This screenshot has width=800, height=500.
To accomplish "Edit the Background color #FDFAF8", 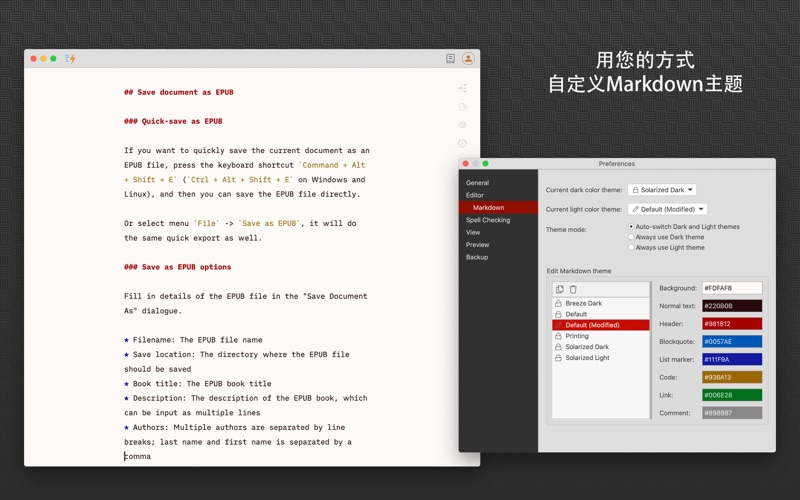I will click(732, 288).
